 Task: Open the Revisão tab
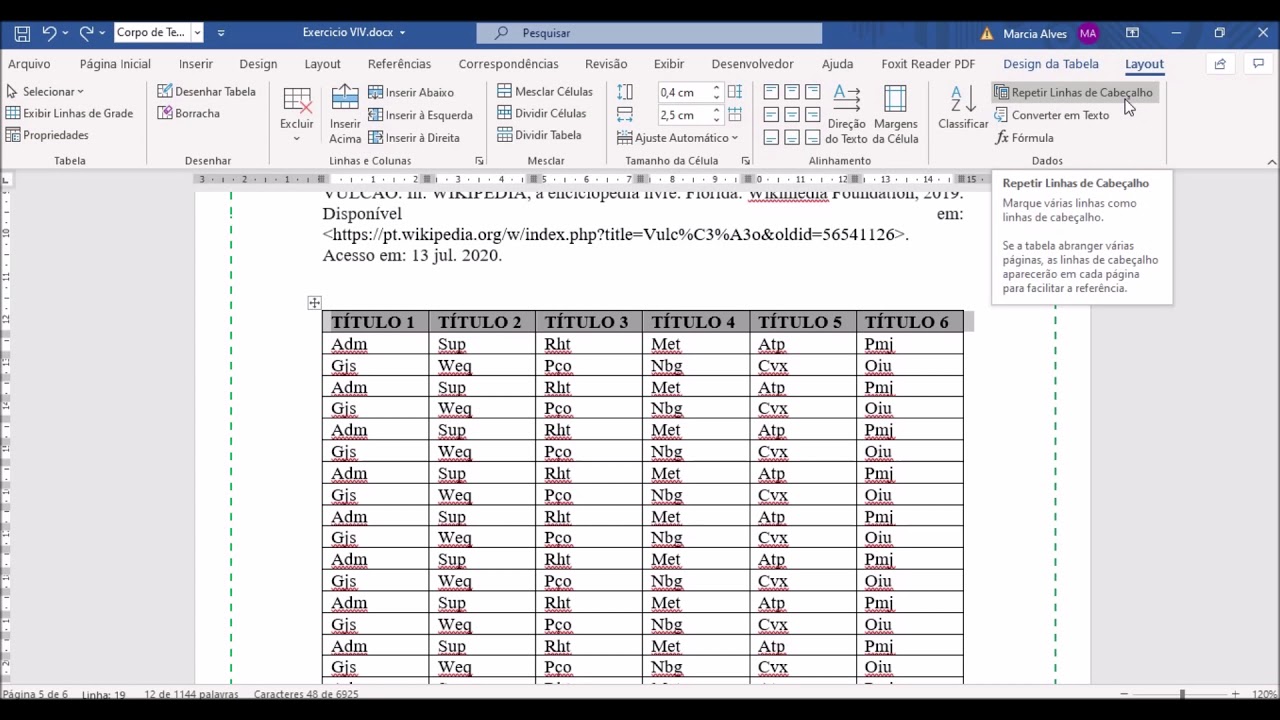pos(606,64)
